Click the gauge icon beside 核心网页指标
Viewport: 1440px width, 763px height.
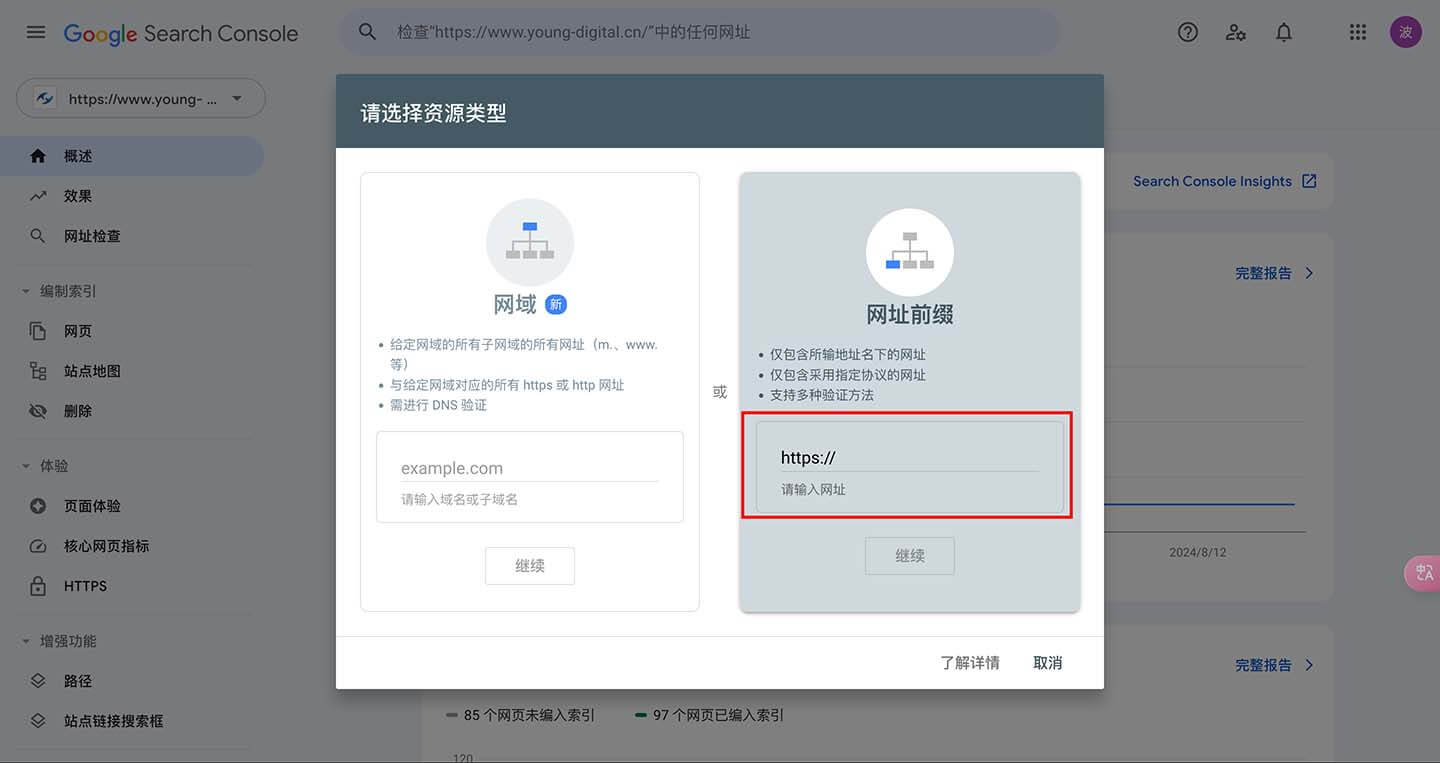tap(38, 546)
